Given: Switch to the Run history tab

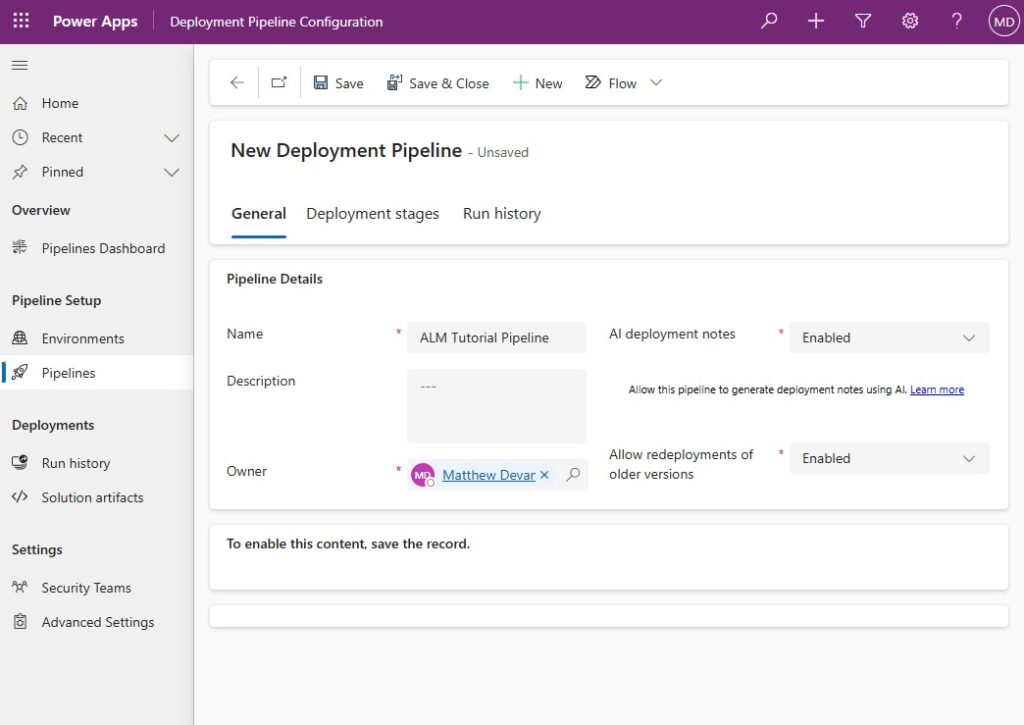Looking at the screenshot, I should point(502,214).
